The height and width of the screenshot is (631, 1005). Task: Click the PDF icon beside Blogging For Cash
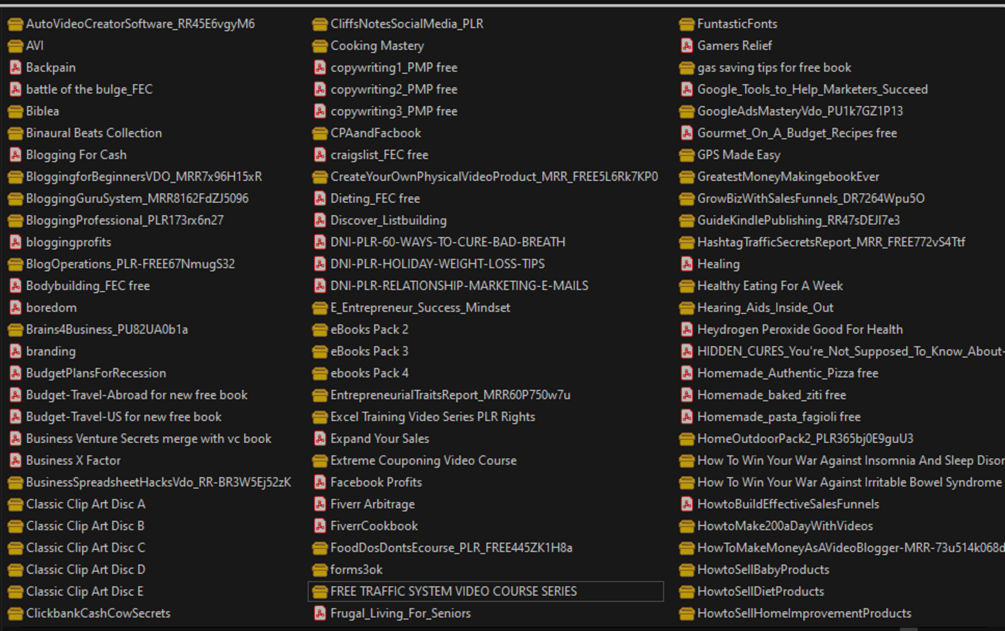click(x=15, y=155)
